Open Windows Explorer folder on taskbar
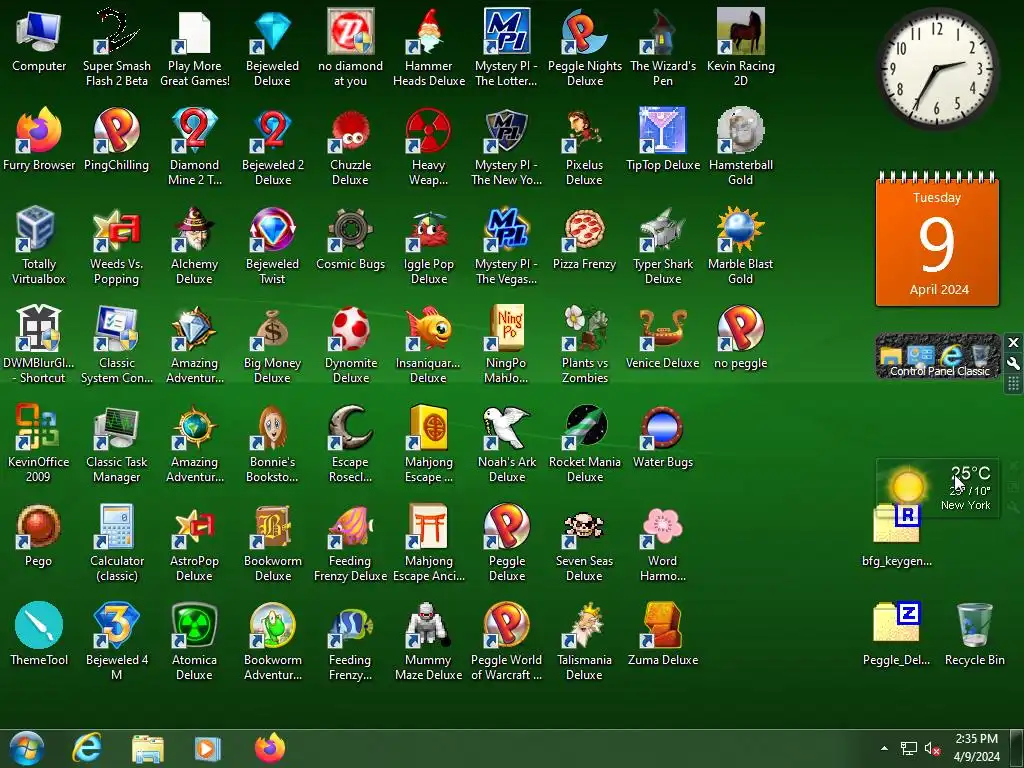Screen dimensions: 1024x768 pyautogui.click(x=148, y=748)
